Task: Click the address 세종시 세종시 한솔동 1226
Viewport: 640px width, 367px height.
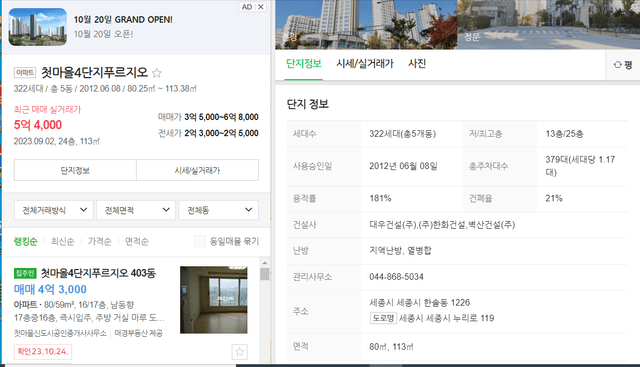Action: [420, 302]
